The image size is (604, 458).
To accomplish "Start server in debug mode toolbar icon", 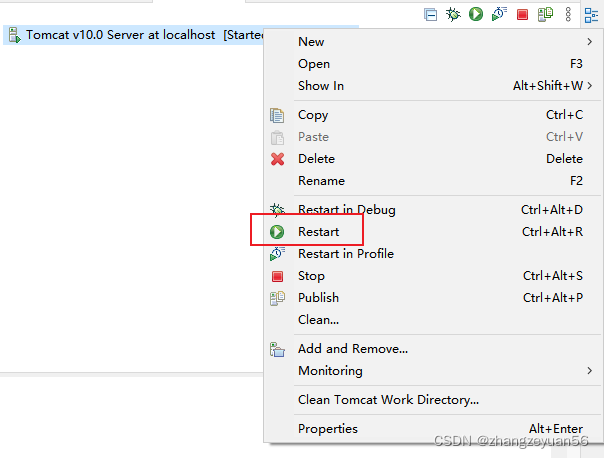I will tap(453, 15).
